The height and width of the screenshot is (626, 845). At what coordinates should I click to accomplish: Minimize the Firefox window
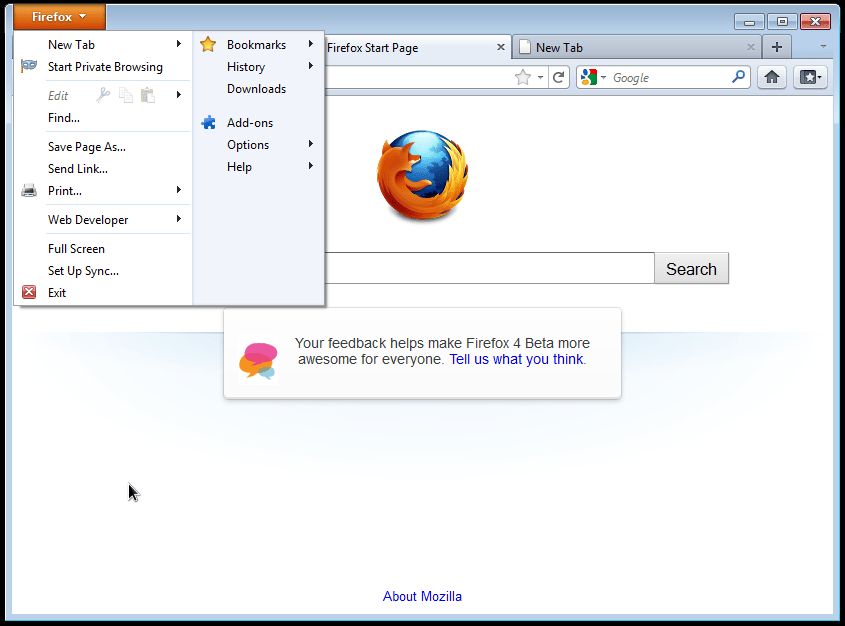pyautogui.click(x=749, y=22)
